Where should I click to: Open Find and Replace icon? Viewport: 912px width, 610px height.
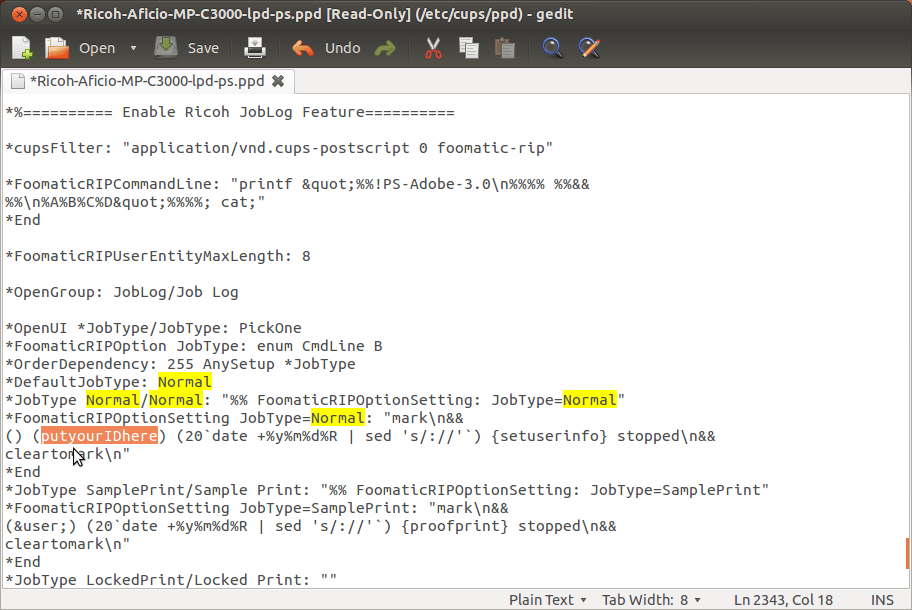589,48
